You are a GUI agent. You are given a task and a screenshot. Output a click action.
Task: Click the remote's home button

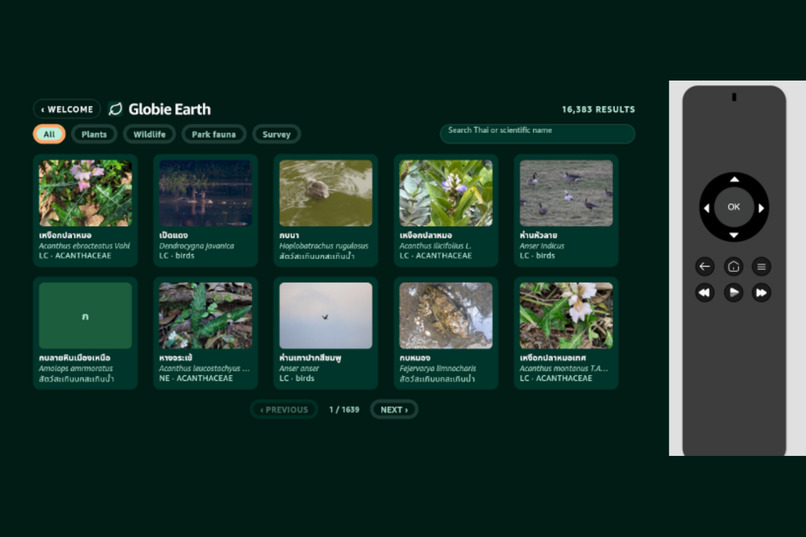(734, 266)
